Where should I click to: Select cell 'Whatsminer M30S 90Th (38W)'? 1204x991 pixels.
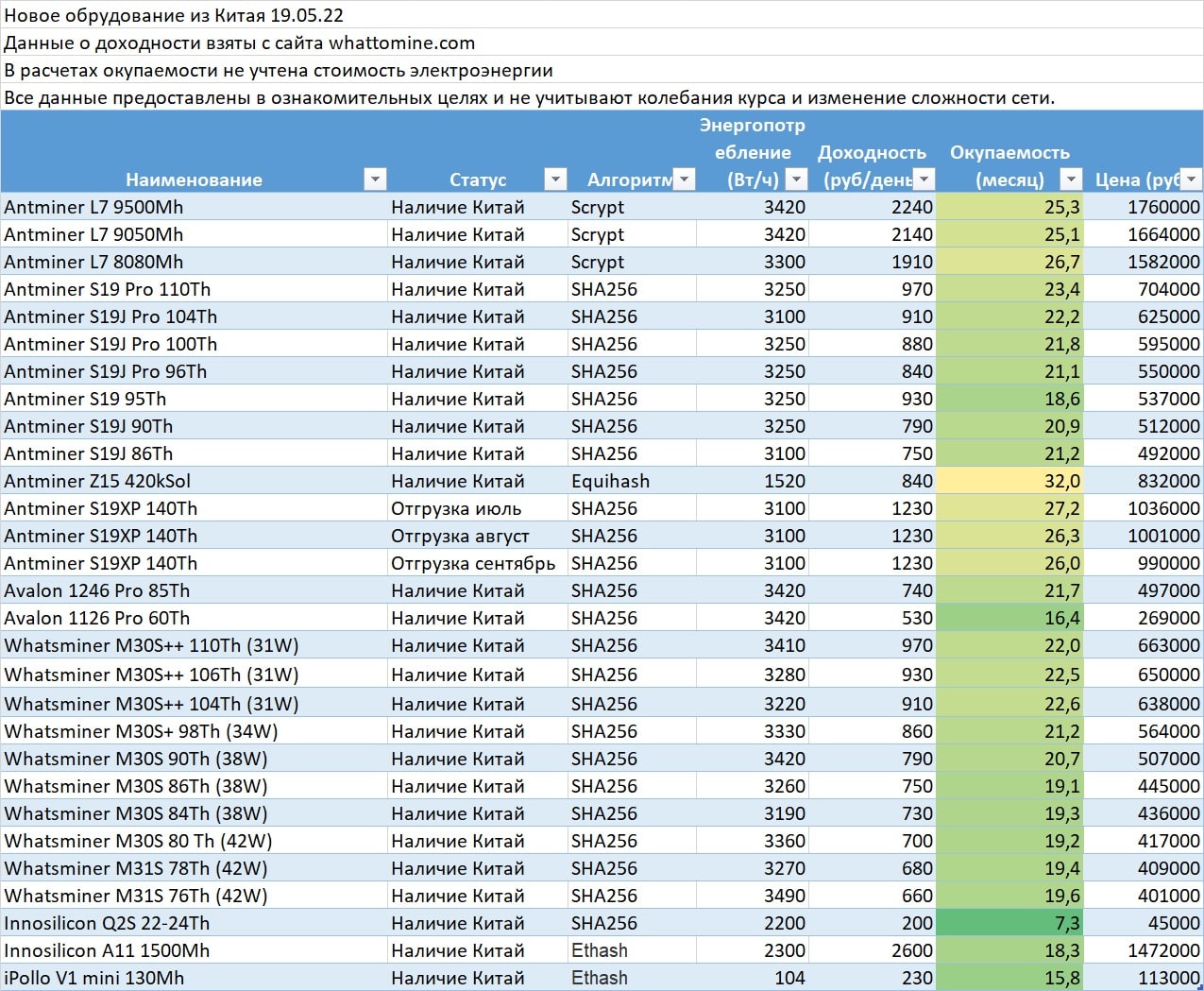pos(194,759)
